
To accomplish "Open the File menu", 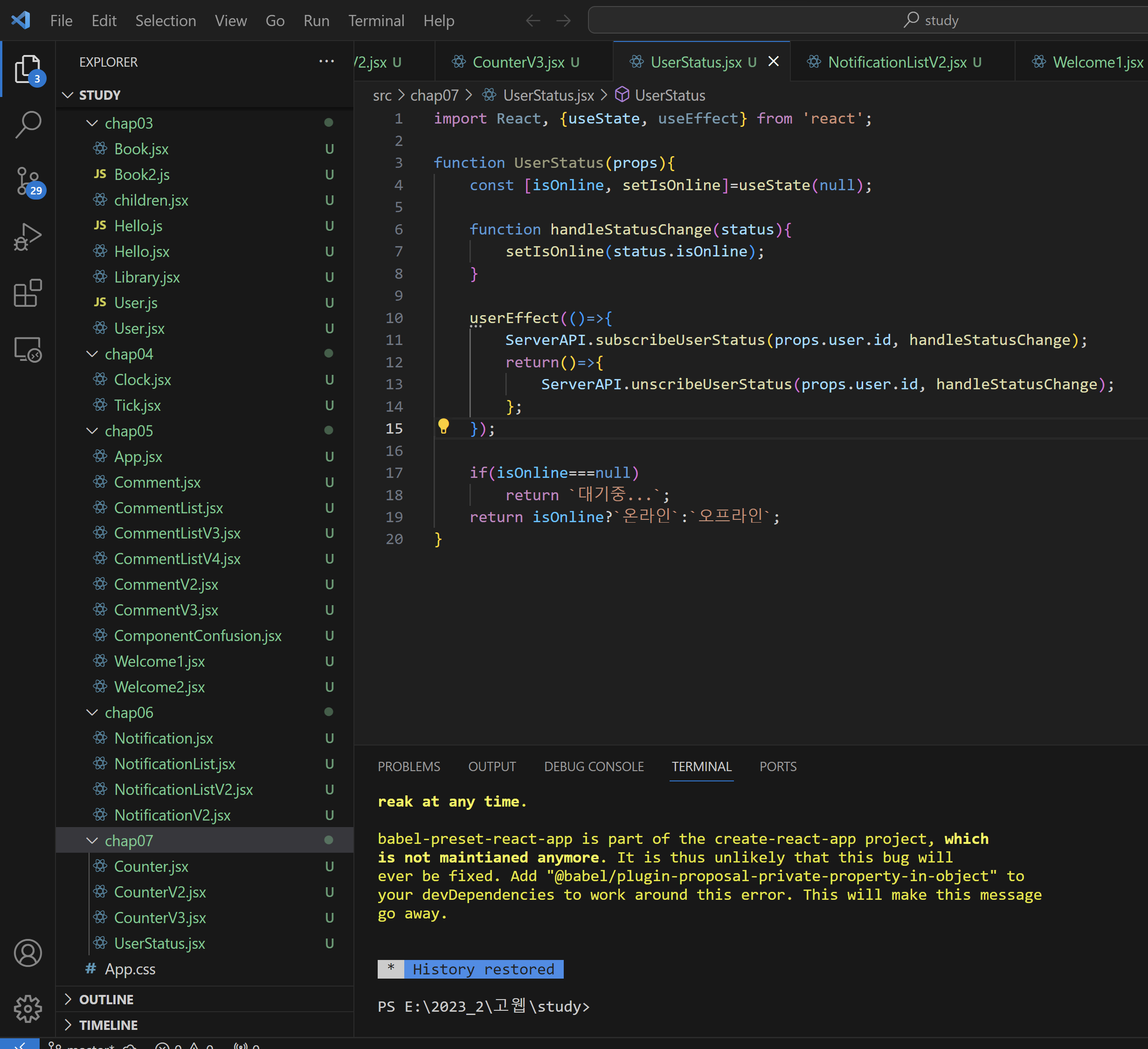I will click(x=62, y=21).
